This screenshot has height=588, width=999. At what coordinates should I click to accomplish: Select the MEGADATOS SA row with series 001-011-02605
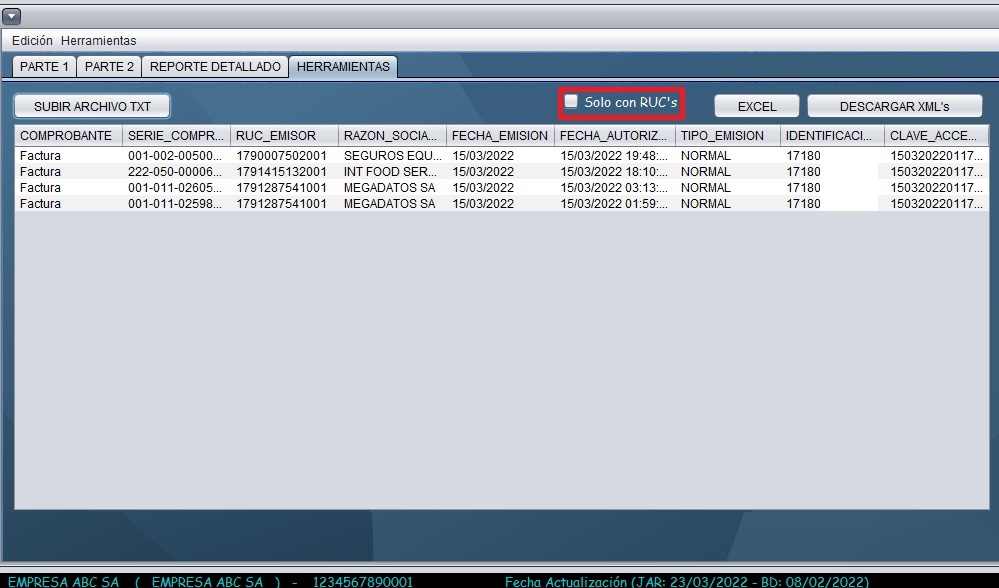[389, 188]
